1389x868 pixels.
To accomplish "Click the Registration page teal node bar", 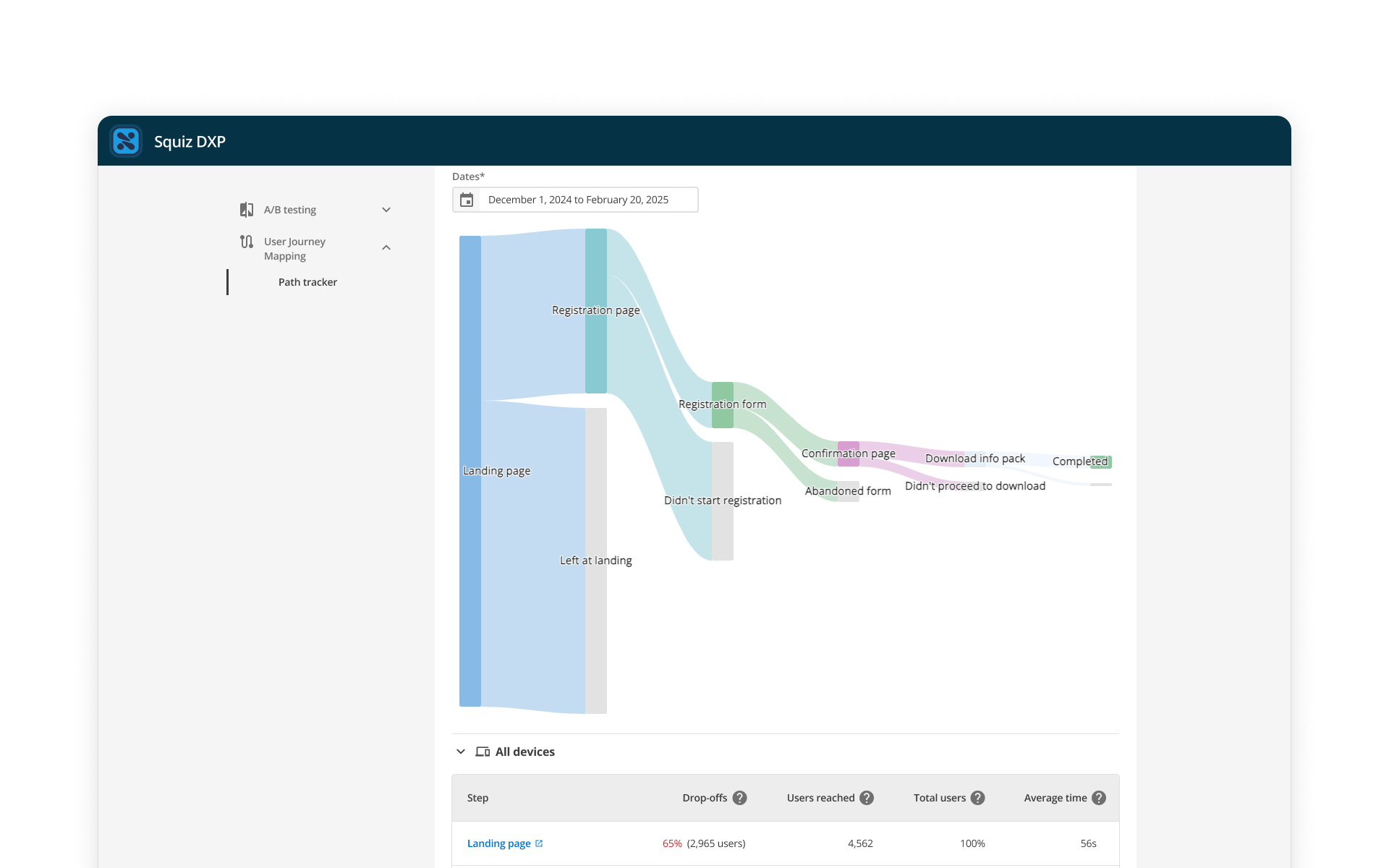I will 596,311.
